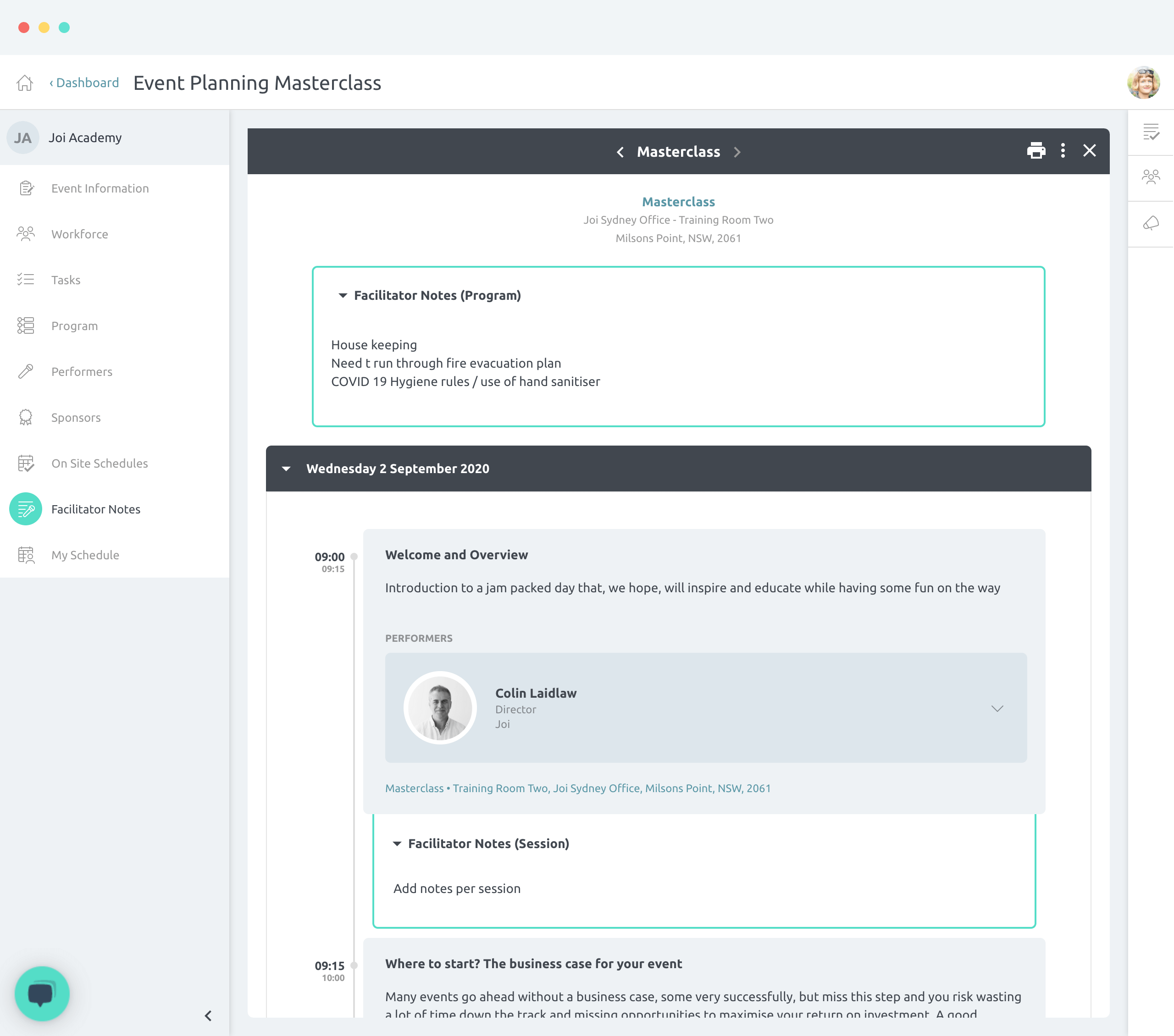The width and height of the screenshot is (1174, 1036).
Task: Go to previous program with left chevron
Action: [620, 152]
